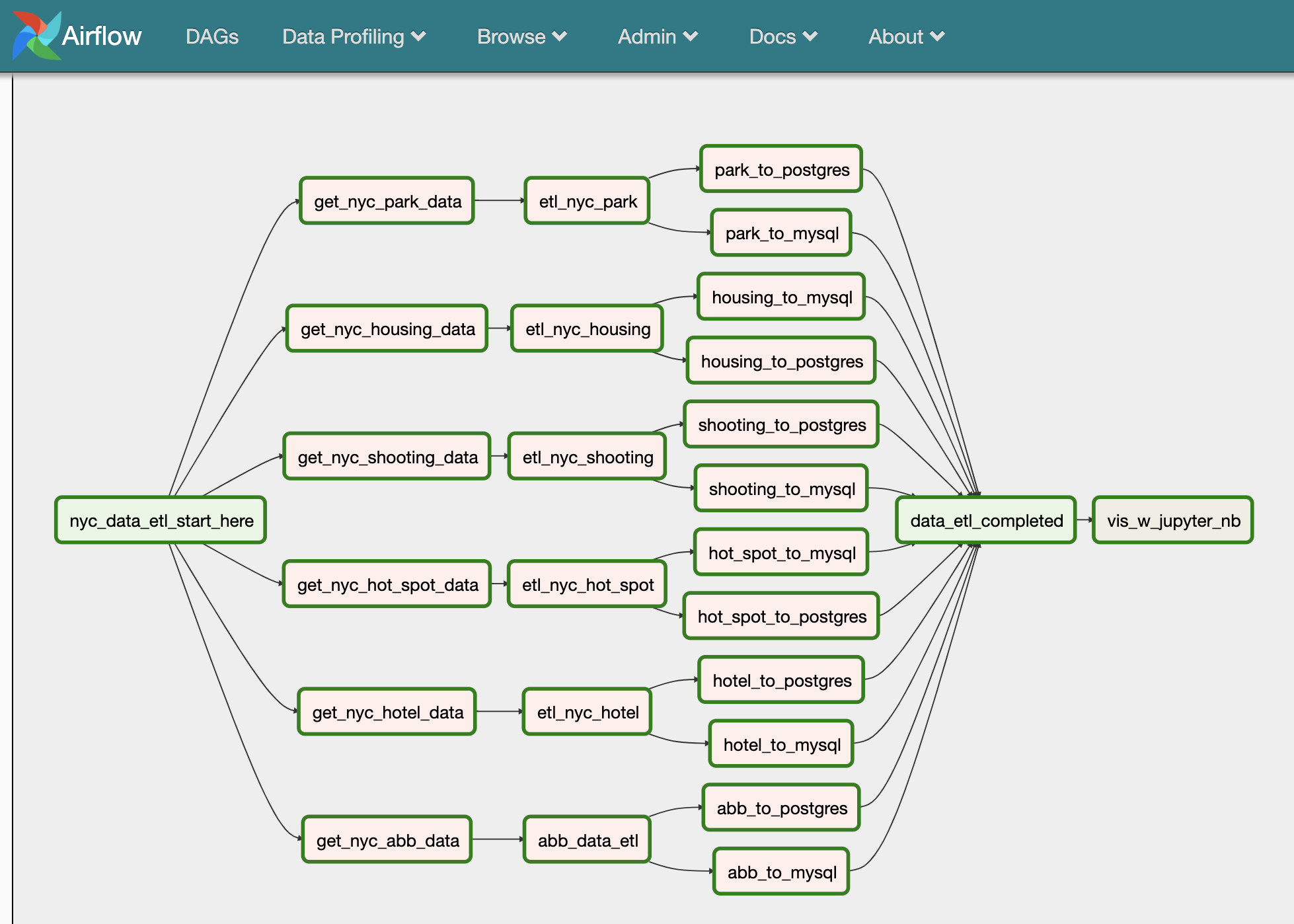Screen dimensions: 1294x924
Task: Open the Docs dropdown menu
Action: point(782,37)
